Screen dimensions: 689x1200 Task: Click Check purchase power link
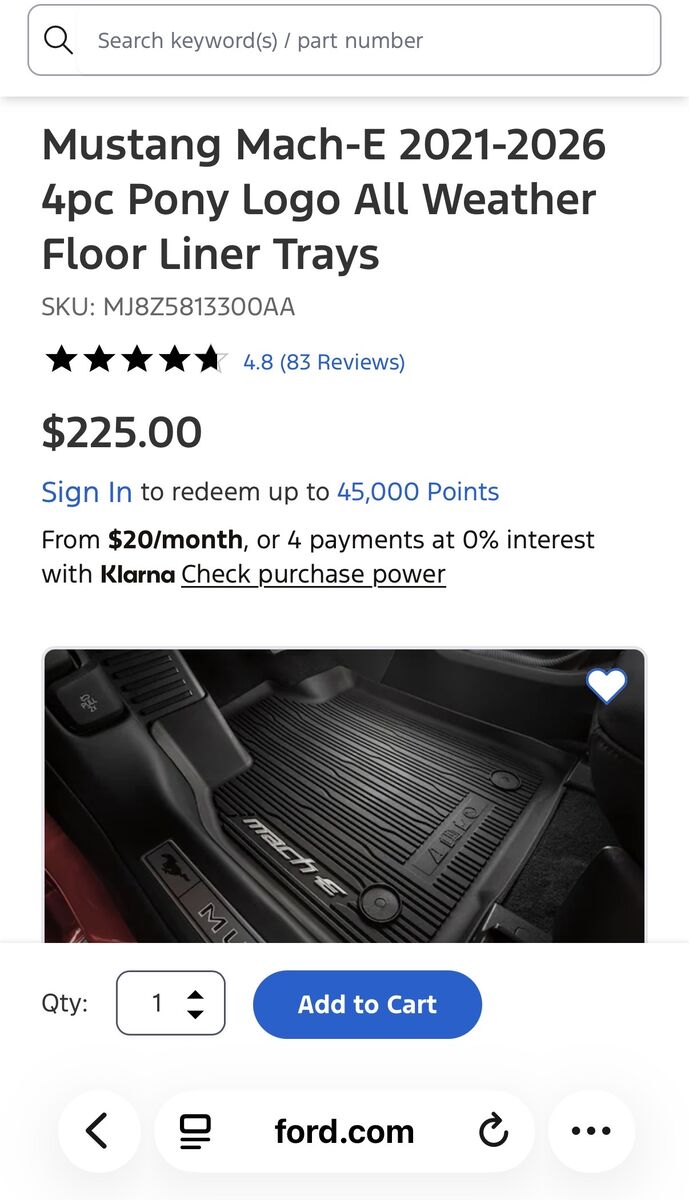point(313,574)
